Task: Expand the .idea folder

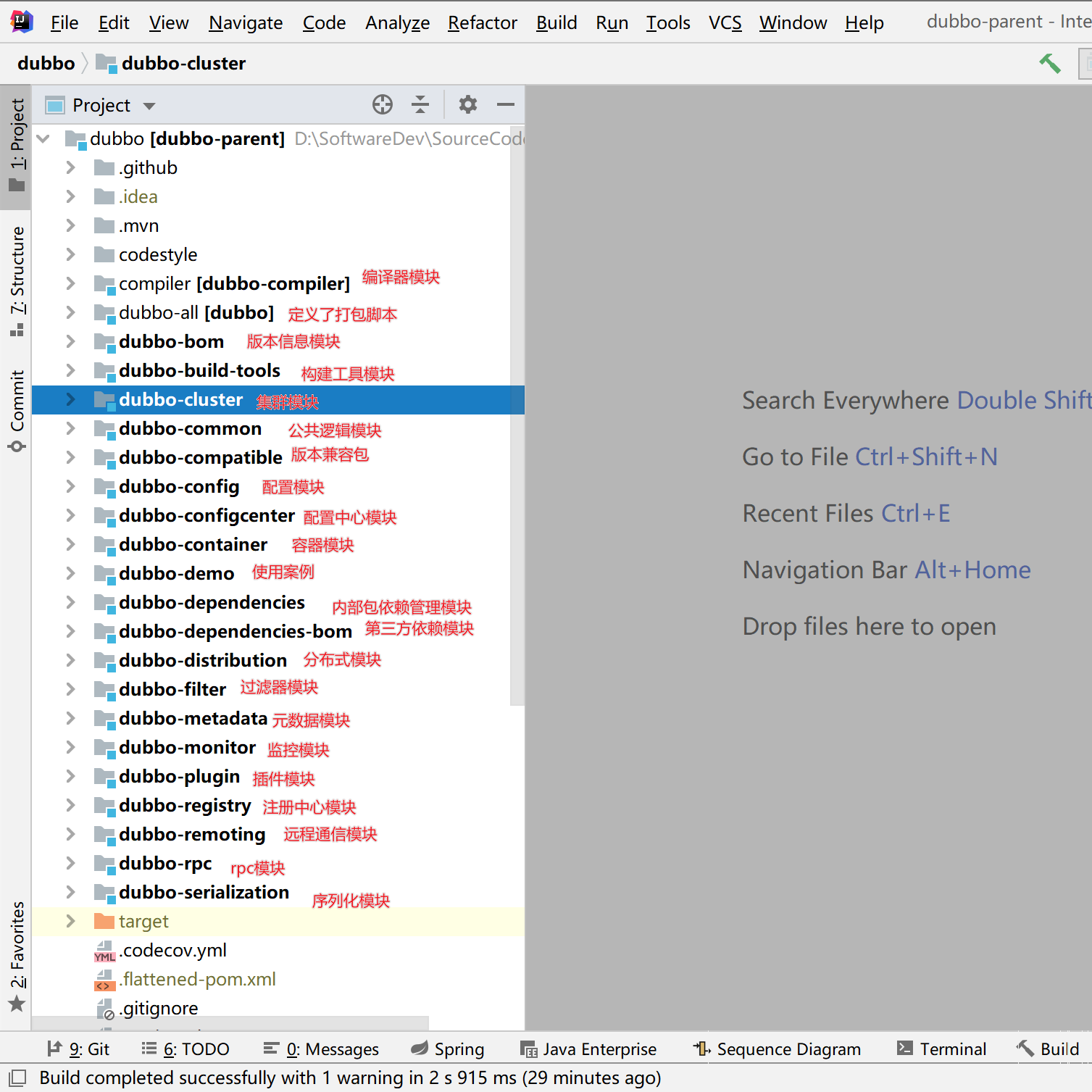Action: [70, 196]
